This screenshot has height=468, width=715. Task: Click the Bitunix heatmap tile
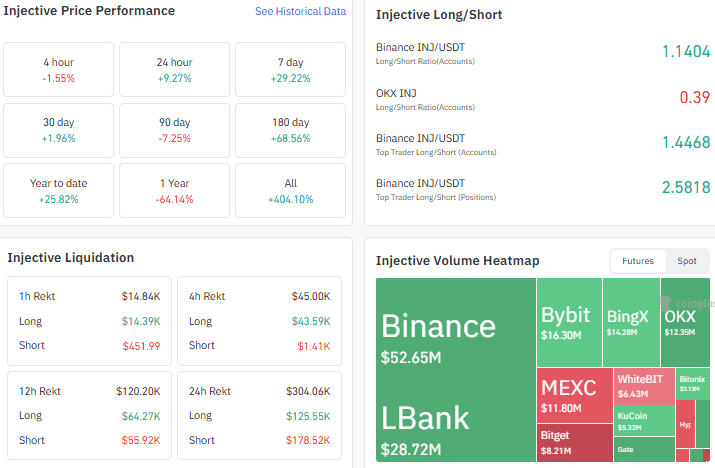[693, 384]
